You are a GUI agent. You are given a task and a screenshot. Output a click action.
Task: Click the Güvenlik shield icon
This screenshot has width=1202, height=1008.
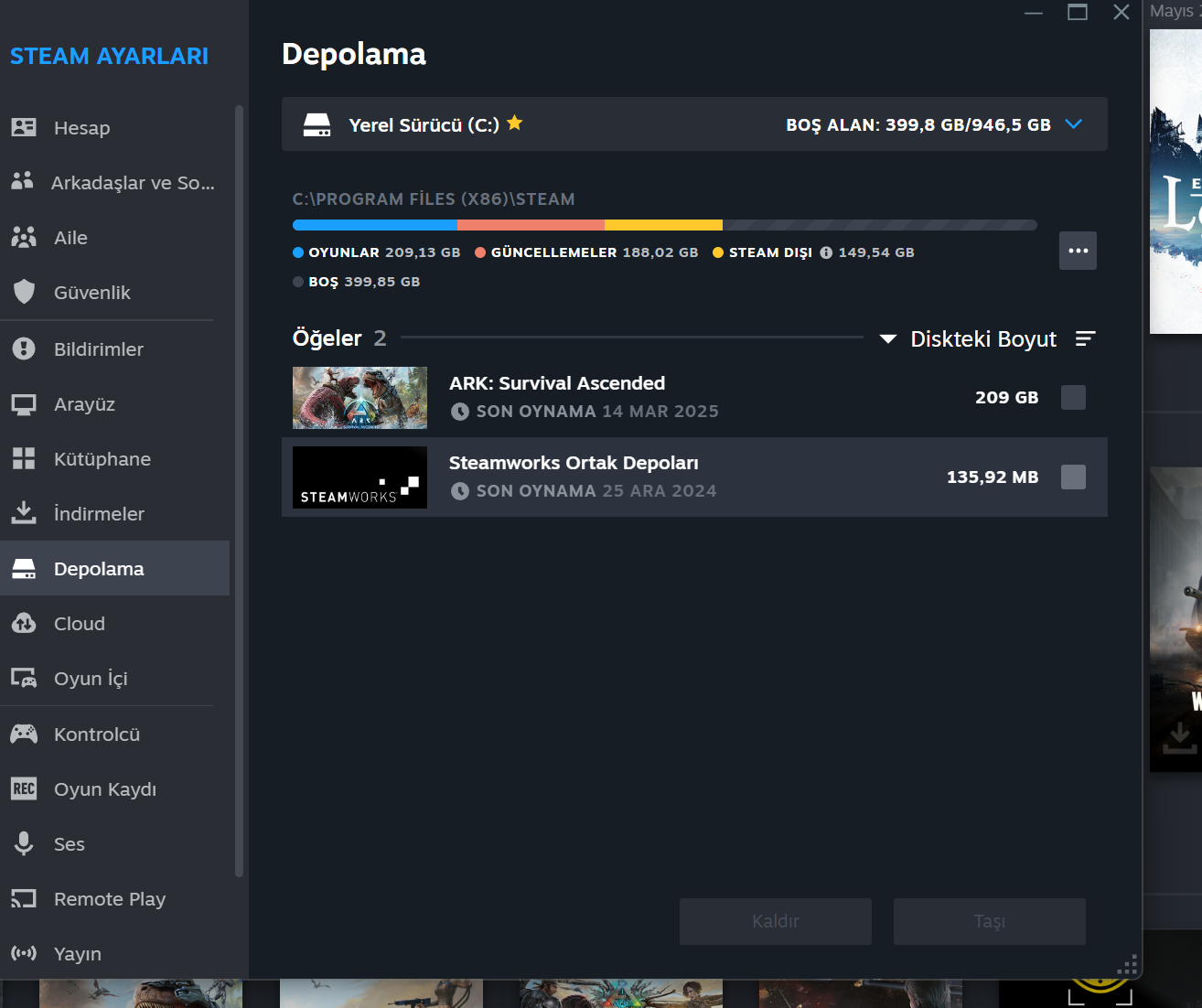[x=24, y=292]
